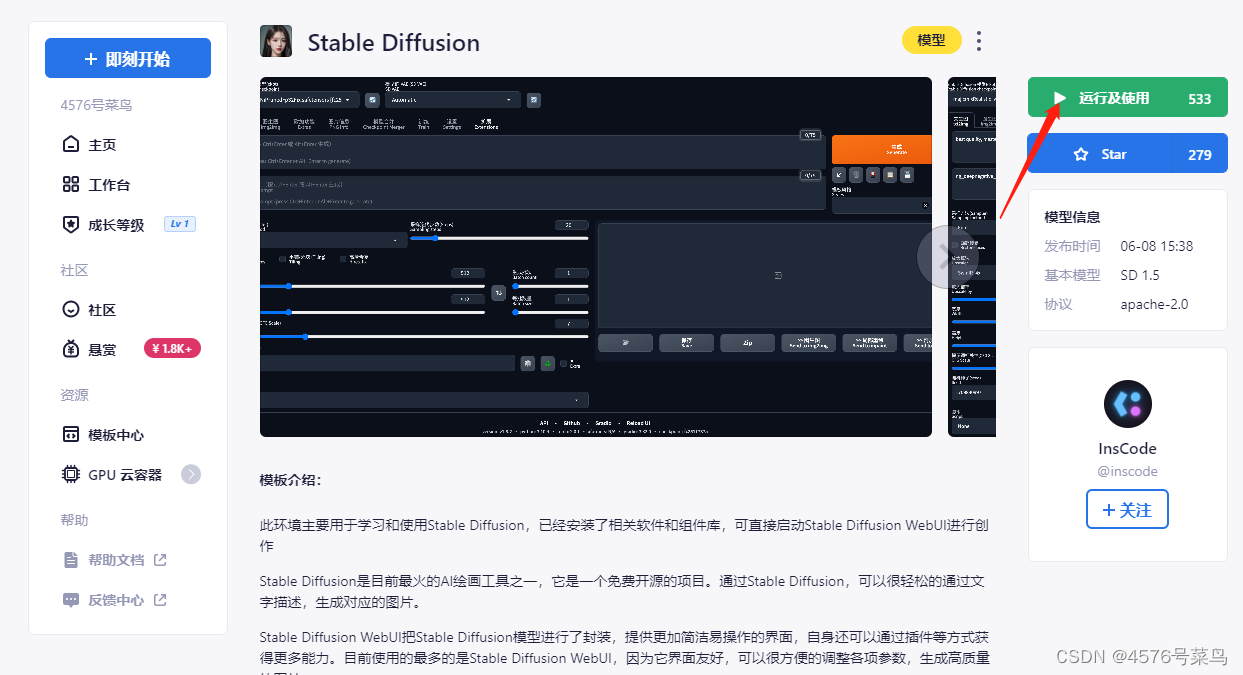Click the Stable Diffusion avatar image
1243x675 pixels.
pyautogui.click(x=276, y=41)
